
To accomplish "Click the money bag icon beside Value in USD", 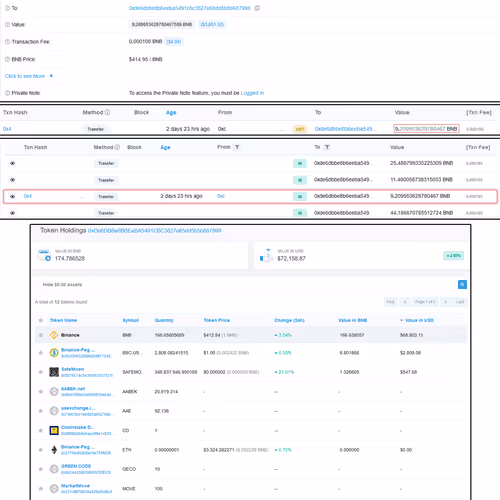I will point(266,255).
